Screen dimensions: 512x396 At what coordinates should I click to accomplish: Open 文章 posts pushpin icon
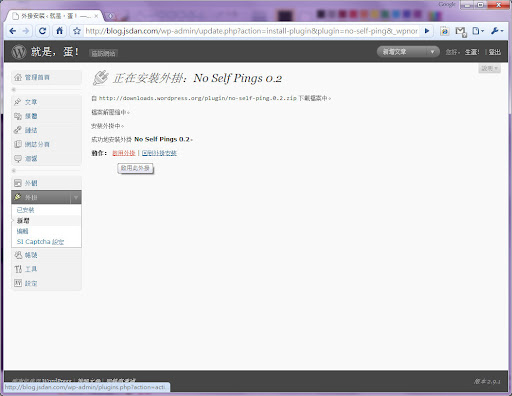click(x=18, y=102)
